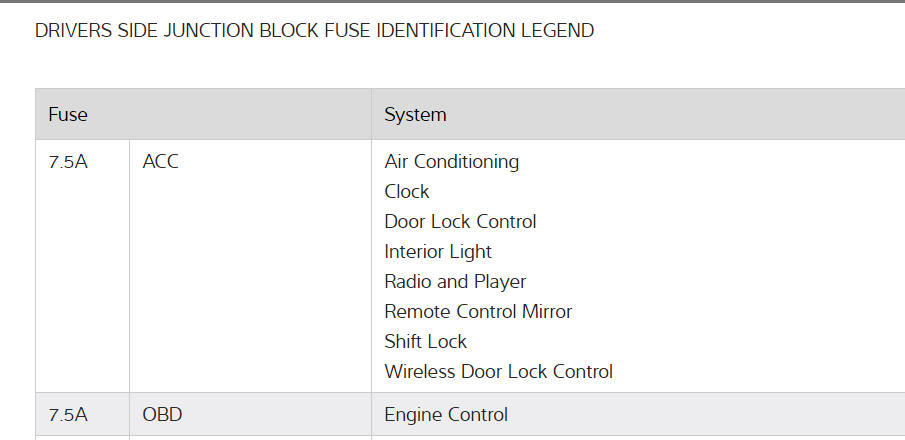Click the word FUSE in the heading
The width and height of the screenshot is (905, 440).
(x=347, y=31)
